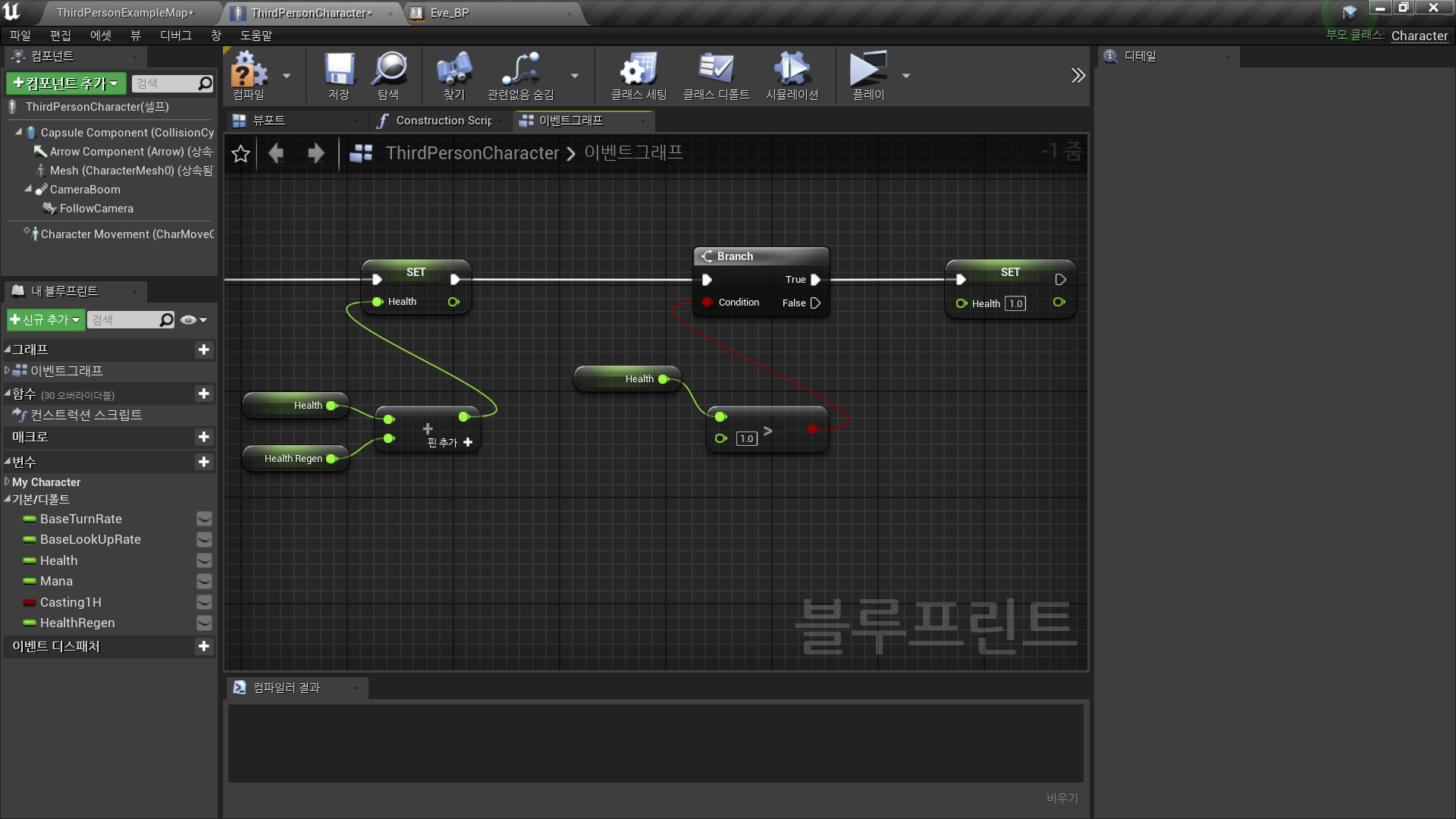Viewport: 1456px width, 819px height.
Task: Toggle the HealthRegen variable's editable eye icon
Action: coord(204,623)
